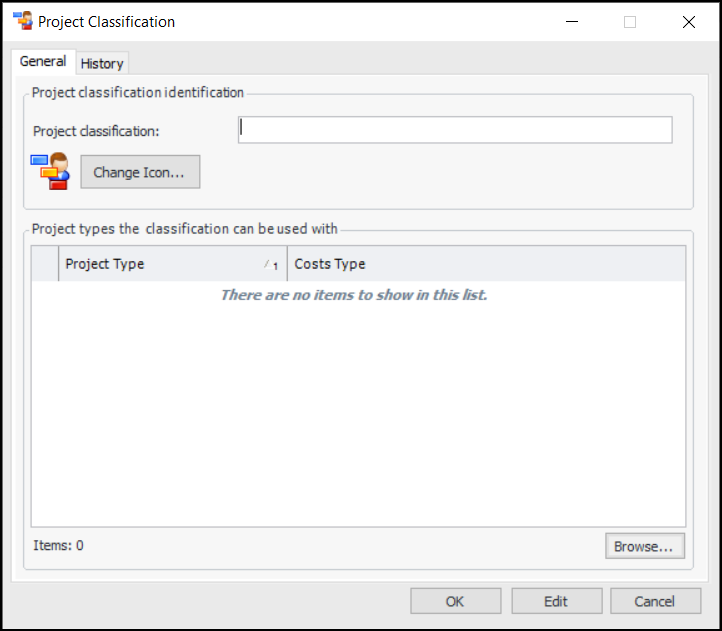Click the Project classification: field label
This screenshot has width=722, height=631.
pyautogui.click(x=96, y=131)
